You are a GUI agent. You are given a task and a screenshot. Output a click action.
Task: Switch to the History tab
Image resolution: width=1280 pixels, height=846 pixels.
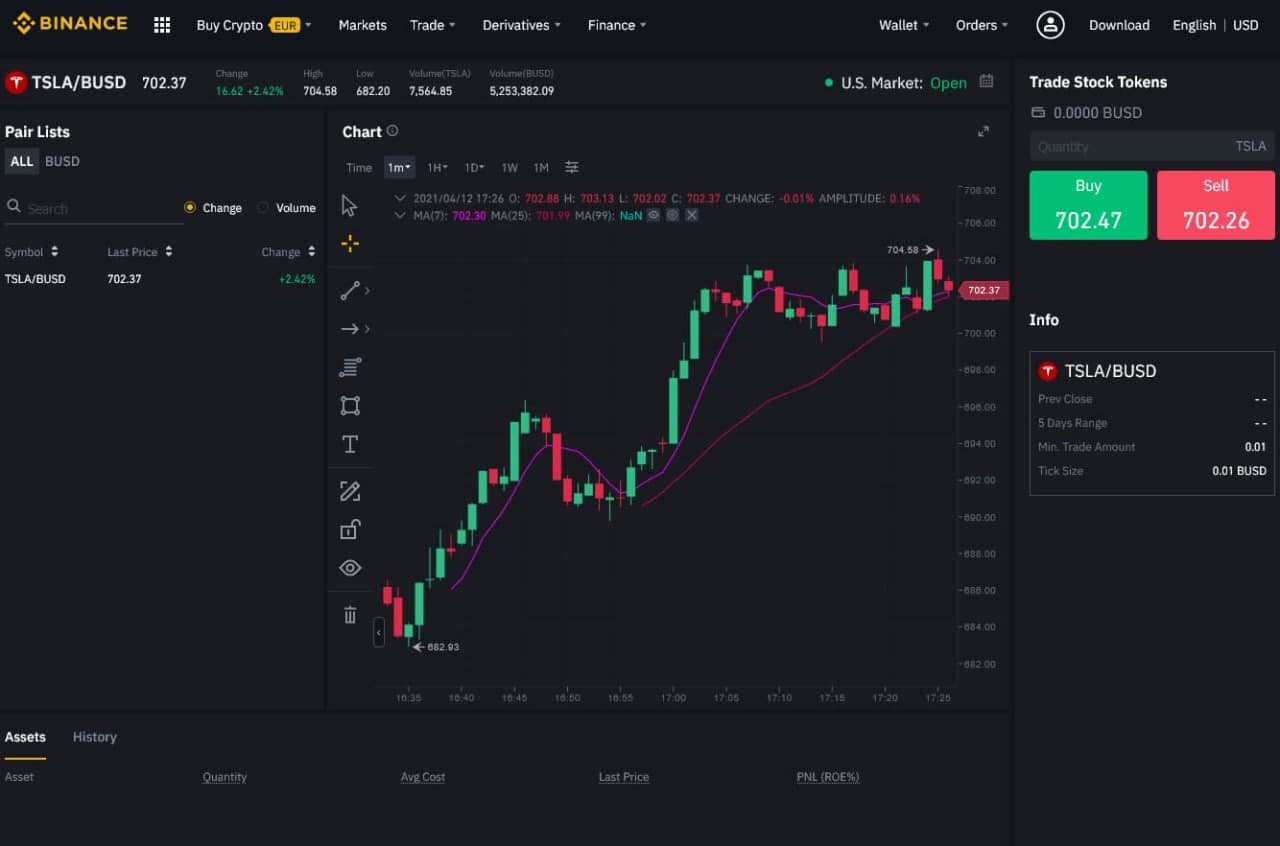coord(93,737)
